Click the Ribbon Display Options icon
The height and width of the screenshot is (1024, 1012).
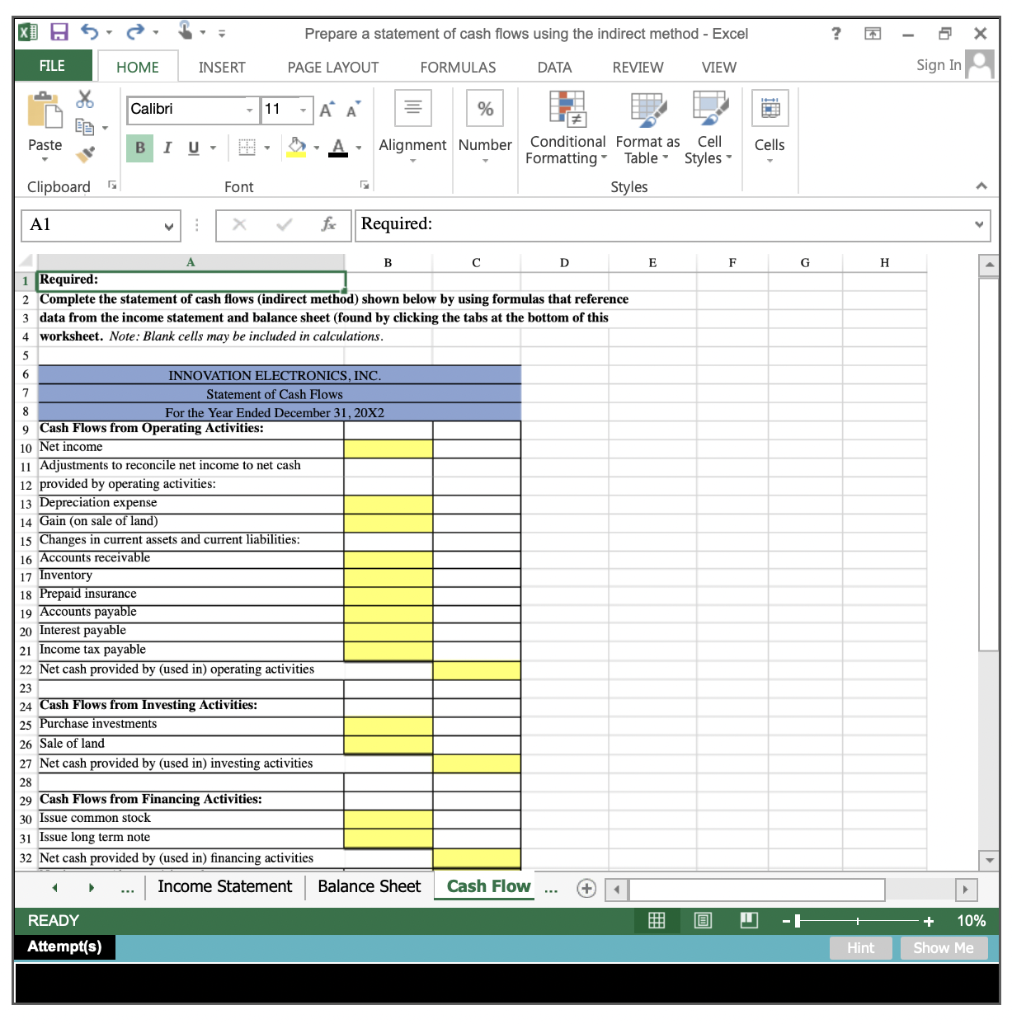872,33
